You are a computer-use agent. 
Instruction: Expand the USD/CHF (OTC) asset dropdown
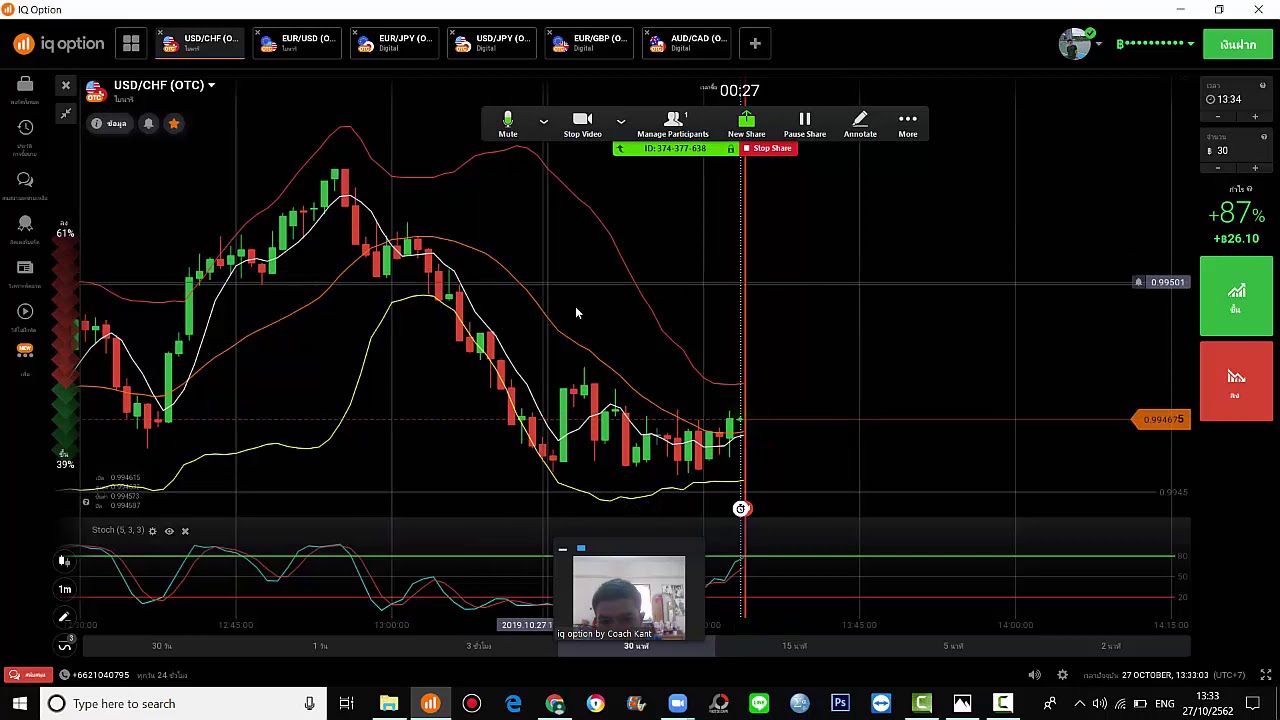click(211, 85)
